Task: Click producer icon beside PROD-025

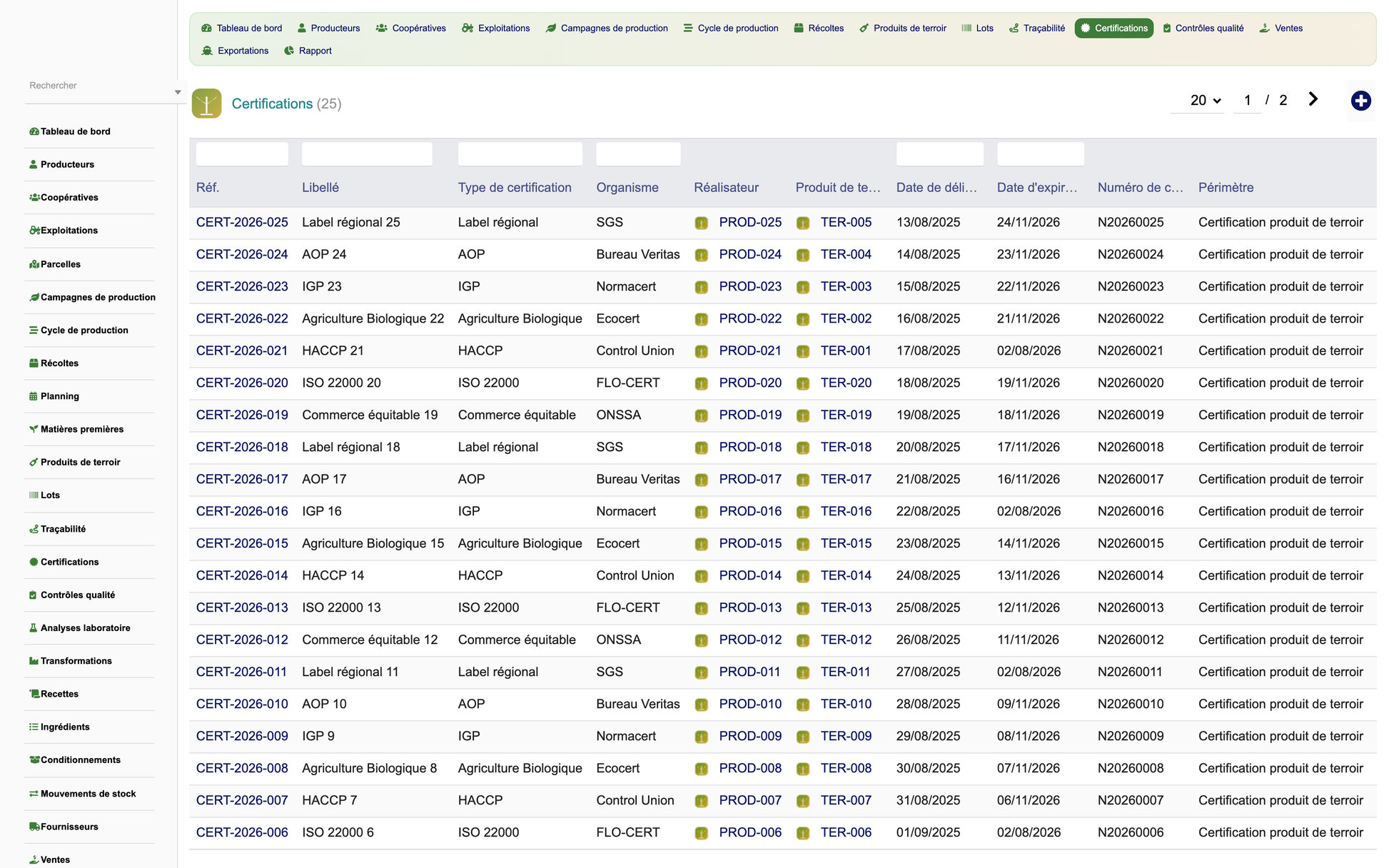Action: tap(702, 223)
